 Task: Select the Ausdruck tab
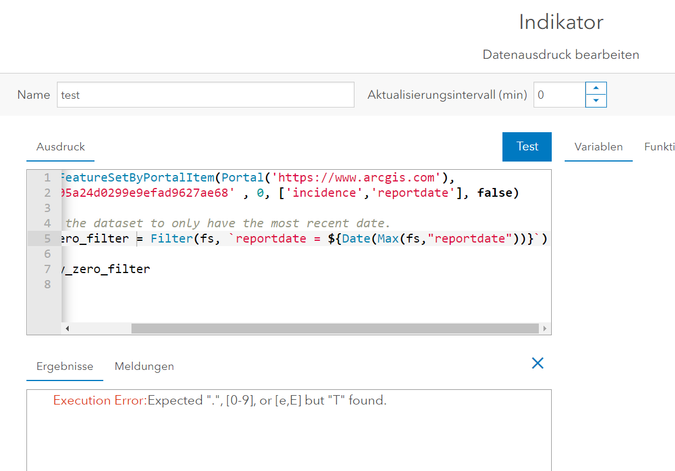60,147
